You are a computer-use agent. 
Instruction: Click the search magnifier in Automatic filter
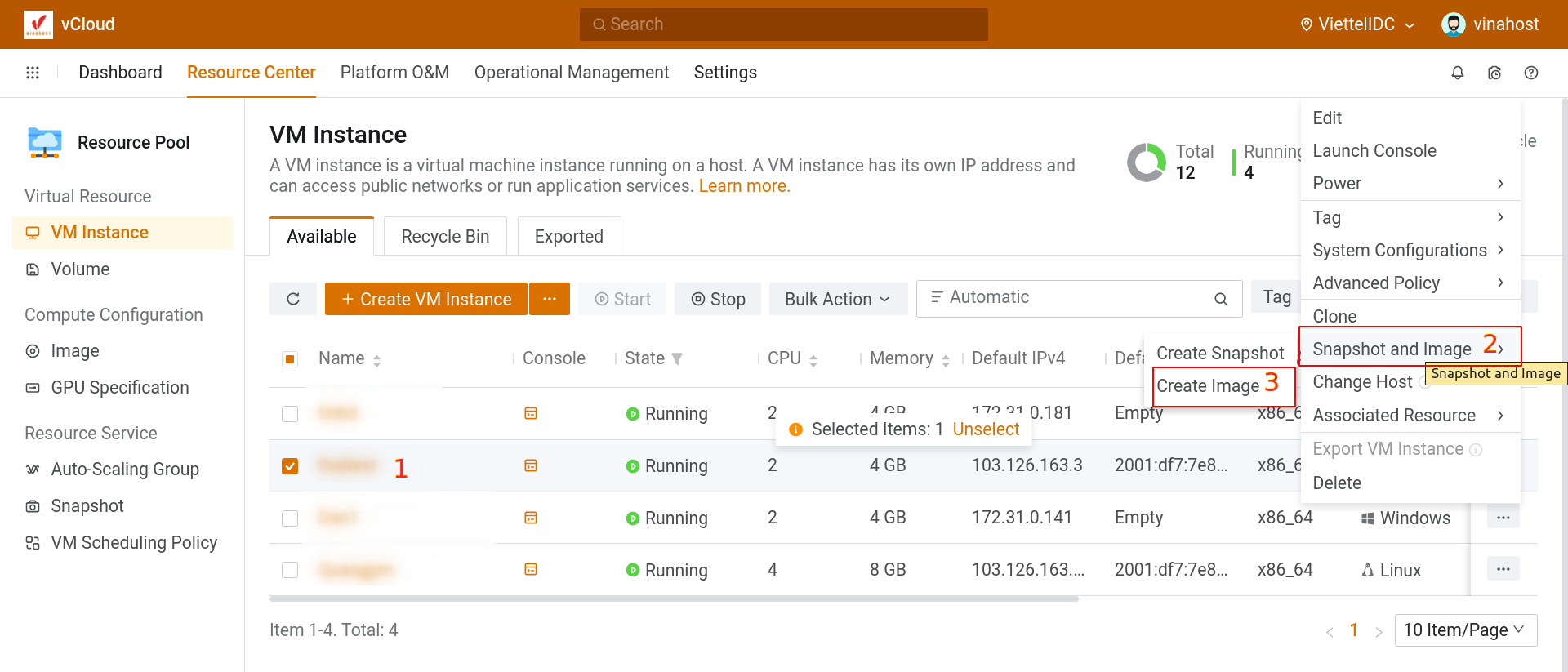tap(1221, 299)
